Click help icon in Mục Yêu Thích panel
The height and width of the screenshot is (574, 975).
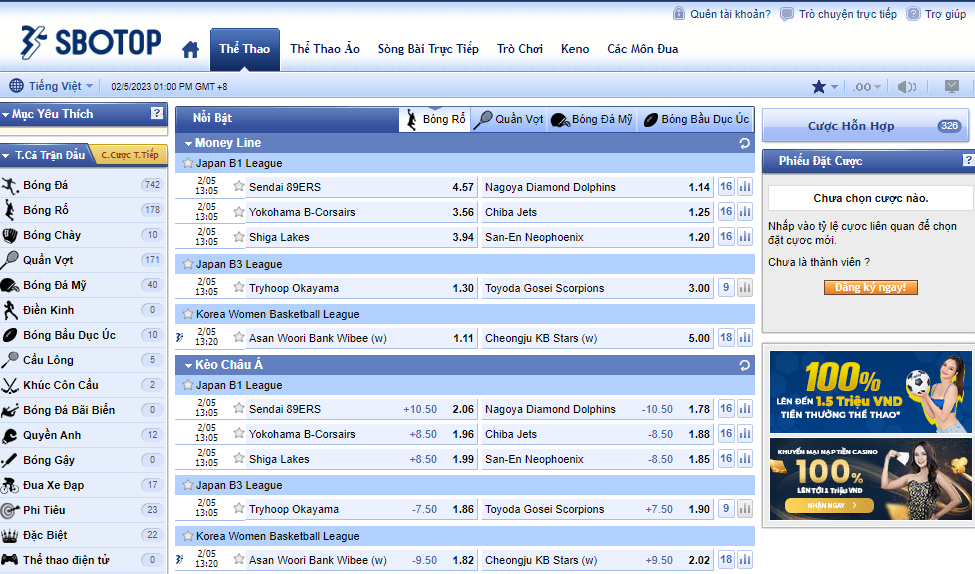157,114
